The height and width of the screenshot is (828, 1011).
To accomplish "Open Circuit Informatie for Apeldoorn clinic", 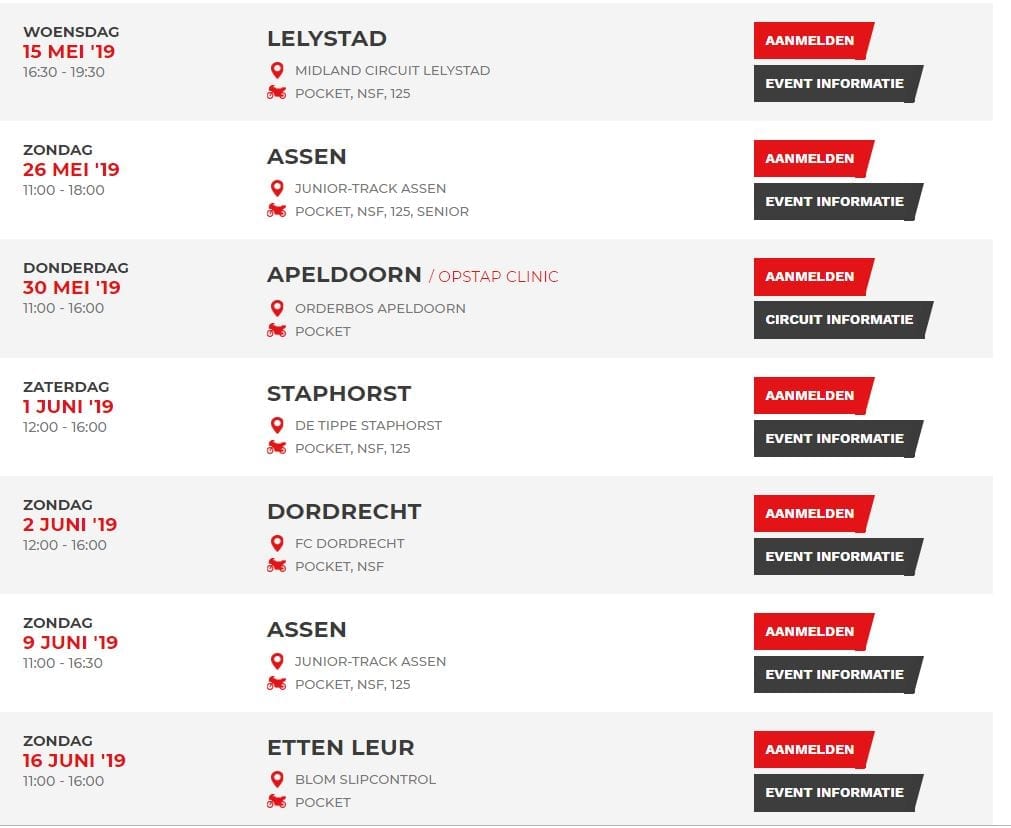I will (x=843, y=320).
